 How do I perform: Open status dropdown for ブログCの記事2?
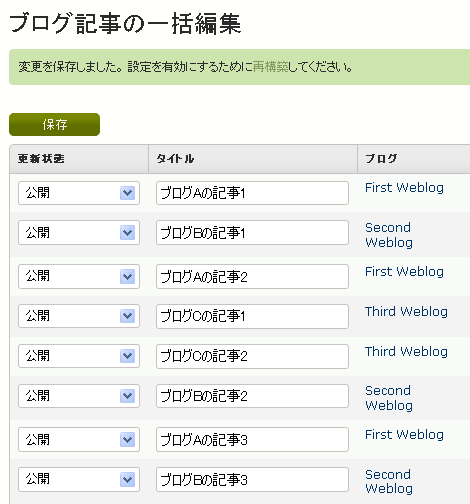[79, 356]
